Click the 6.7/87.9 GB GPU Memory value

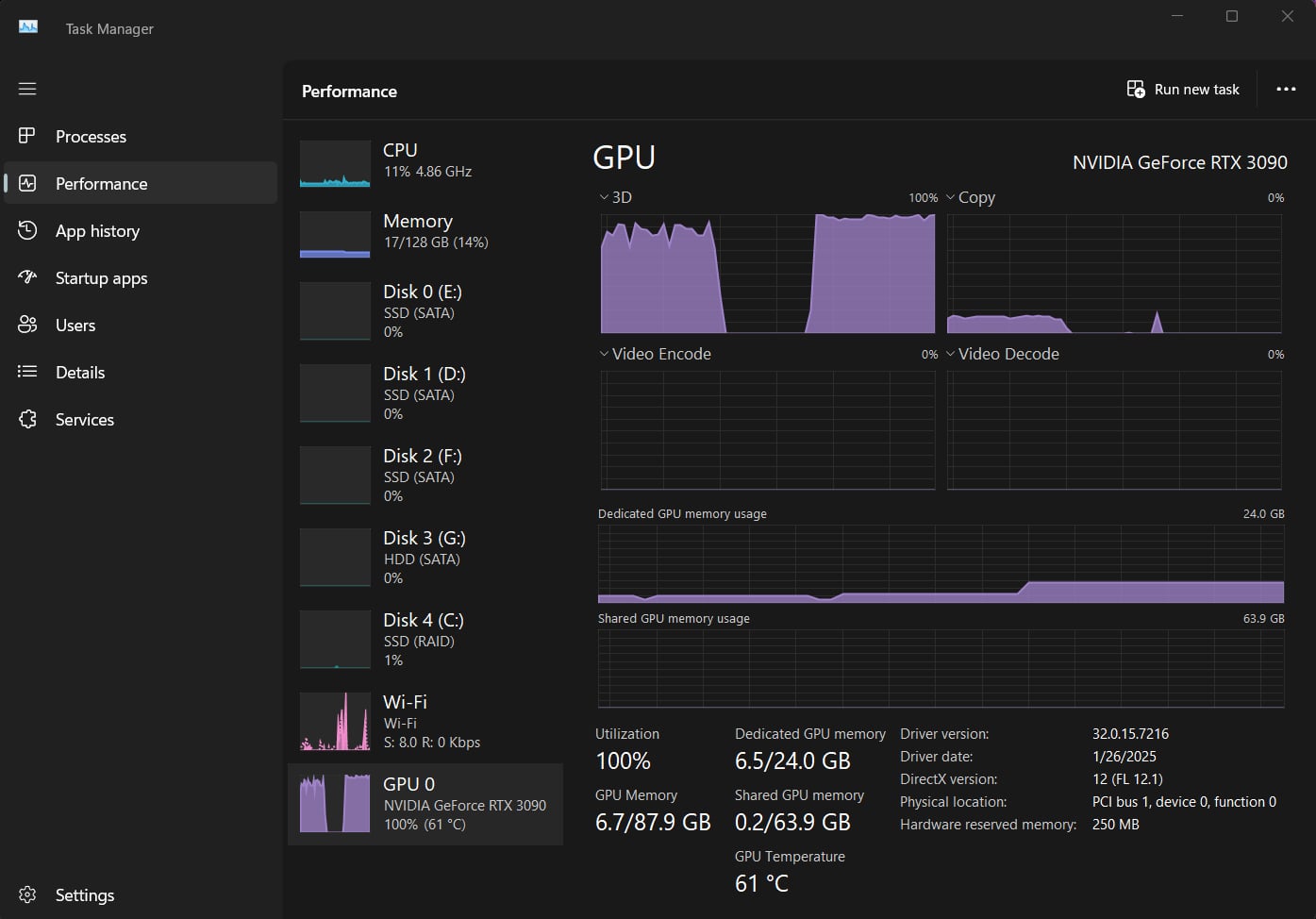(x=653, y=822)
